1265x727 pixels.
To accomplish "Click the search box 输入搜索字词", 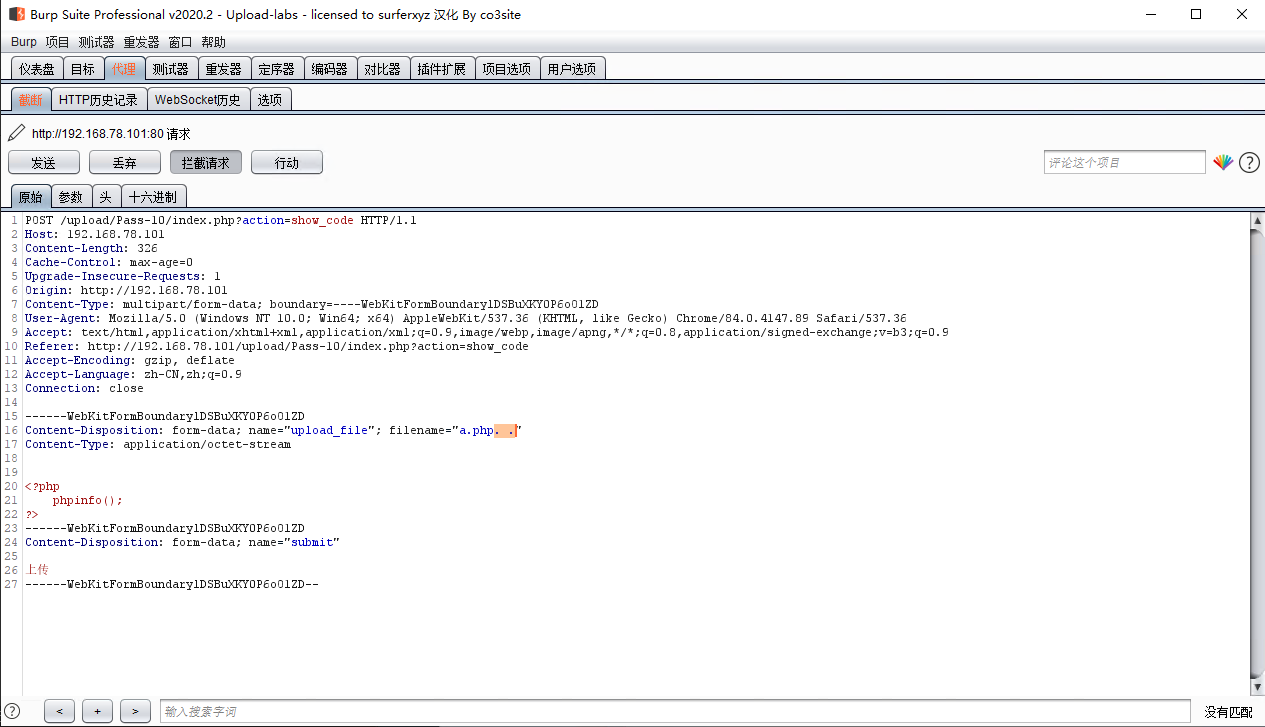I will pos(675,711).
